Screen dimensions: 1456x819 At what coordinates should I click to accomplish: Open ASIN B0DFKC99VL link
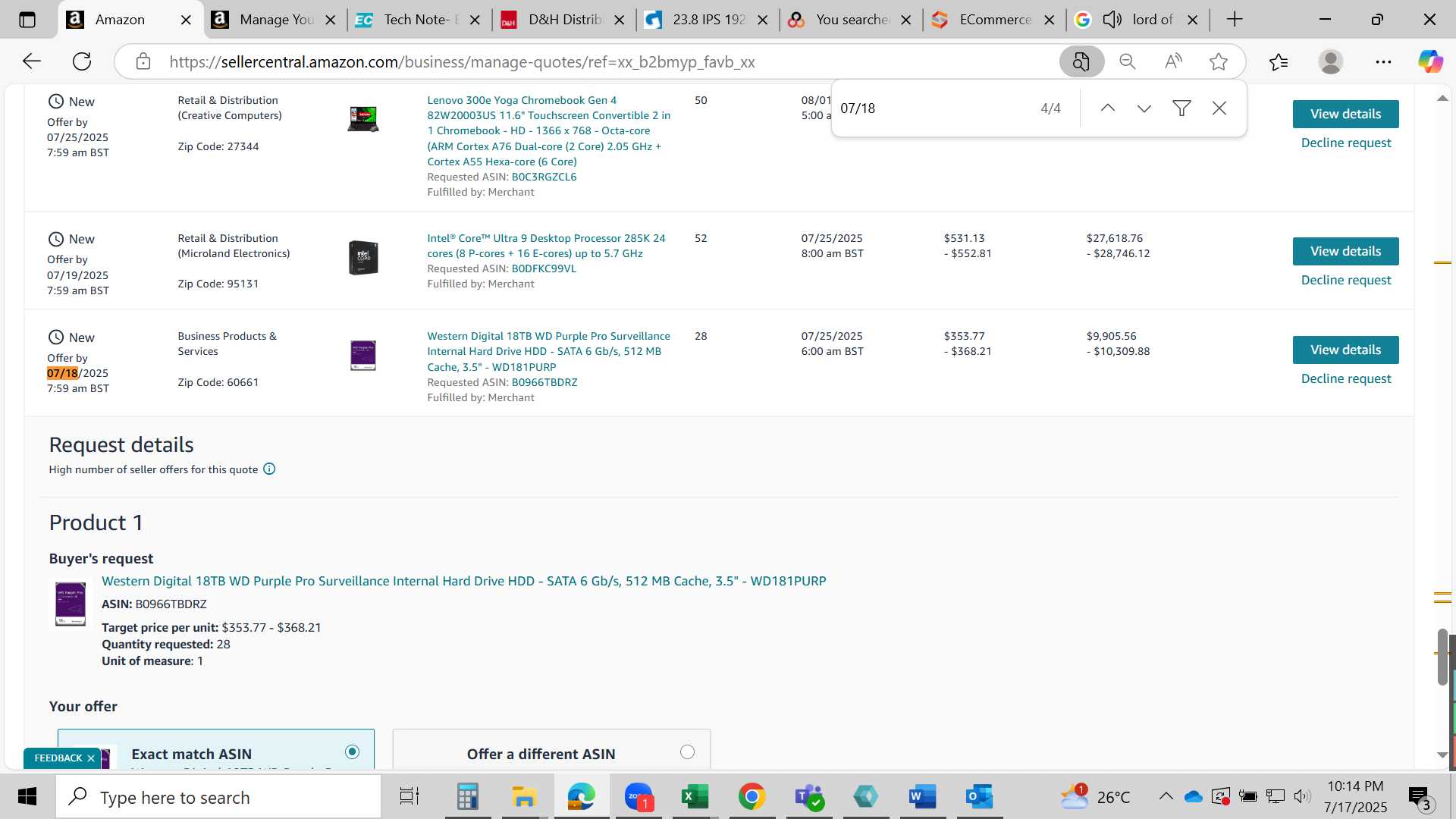click(x=544, y=268)
